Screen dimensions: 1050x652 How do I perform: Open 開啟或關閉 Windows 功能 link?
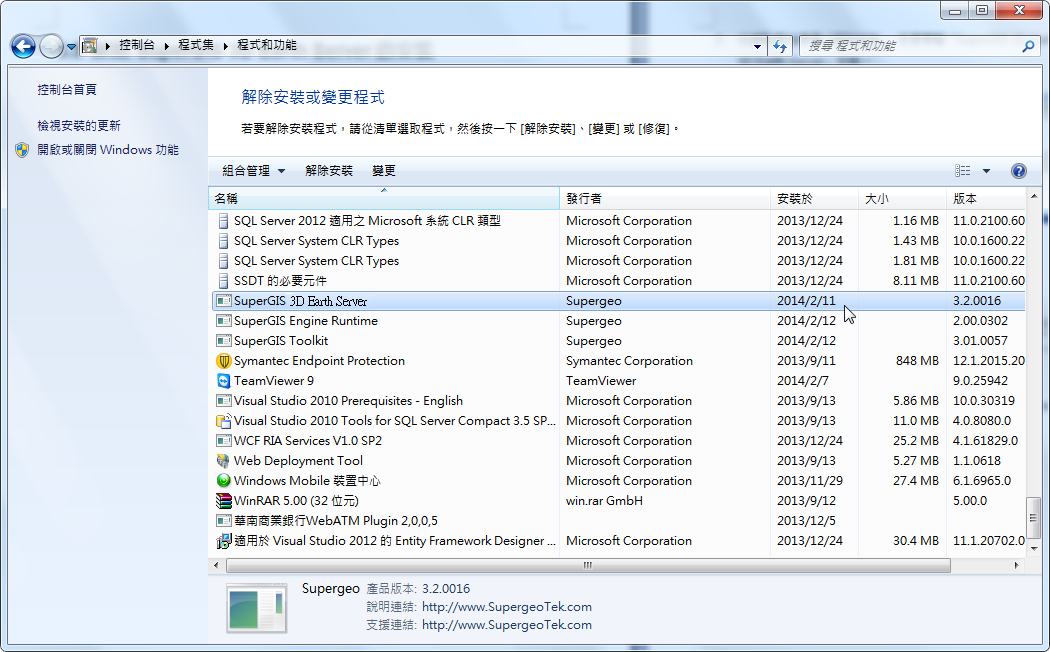(108, 149)
